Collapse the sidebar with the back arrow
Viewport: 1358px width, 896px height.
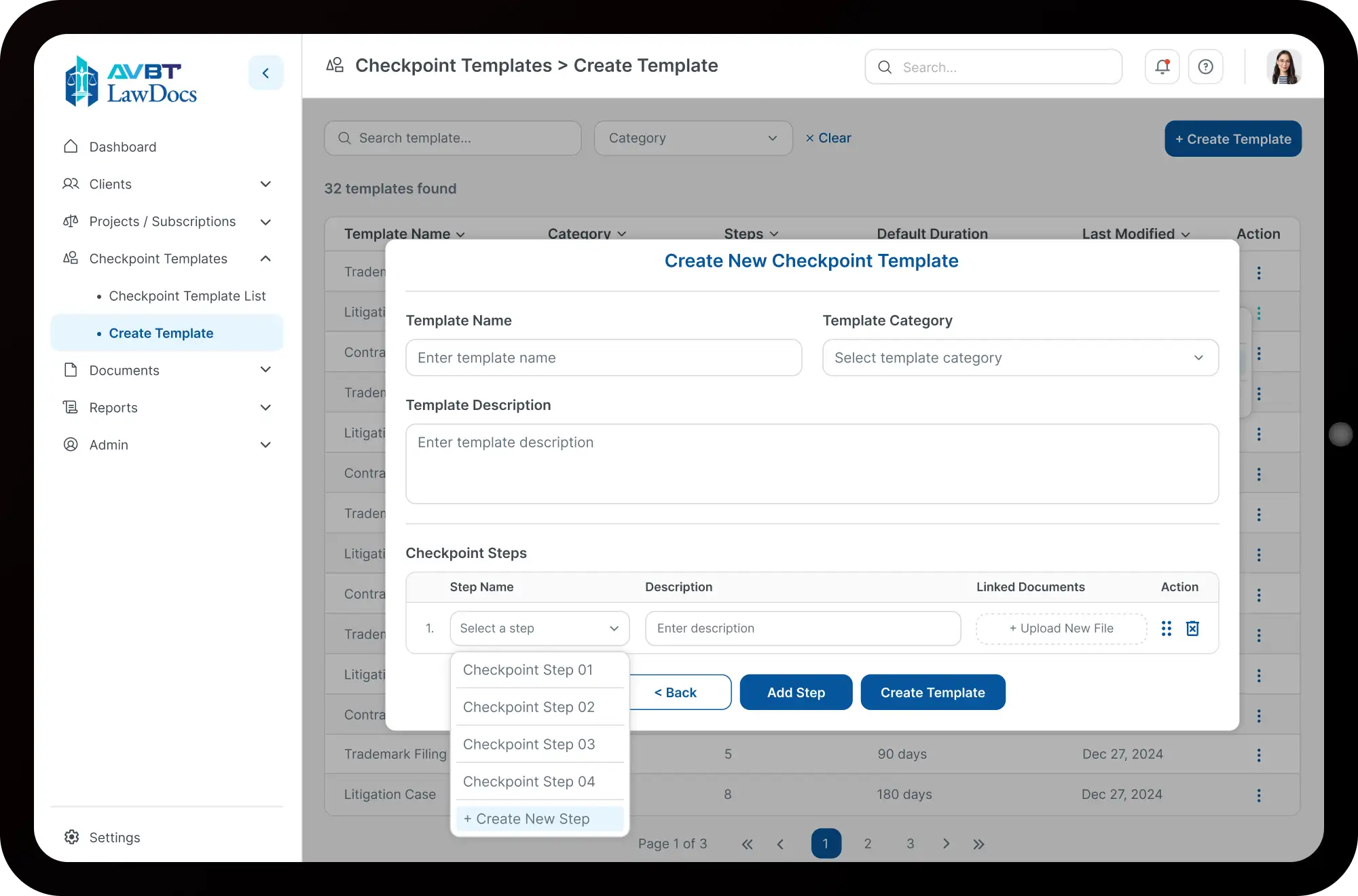(x=265, y=73)
